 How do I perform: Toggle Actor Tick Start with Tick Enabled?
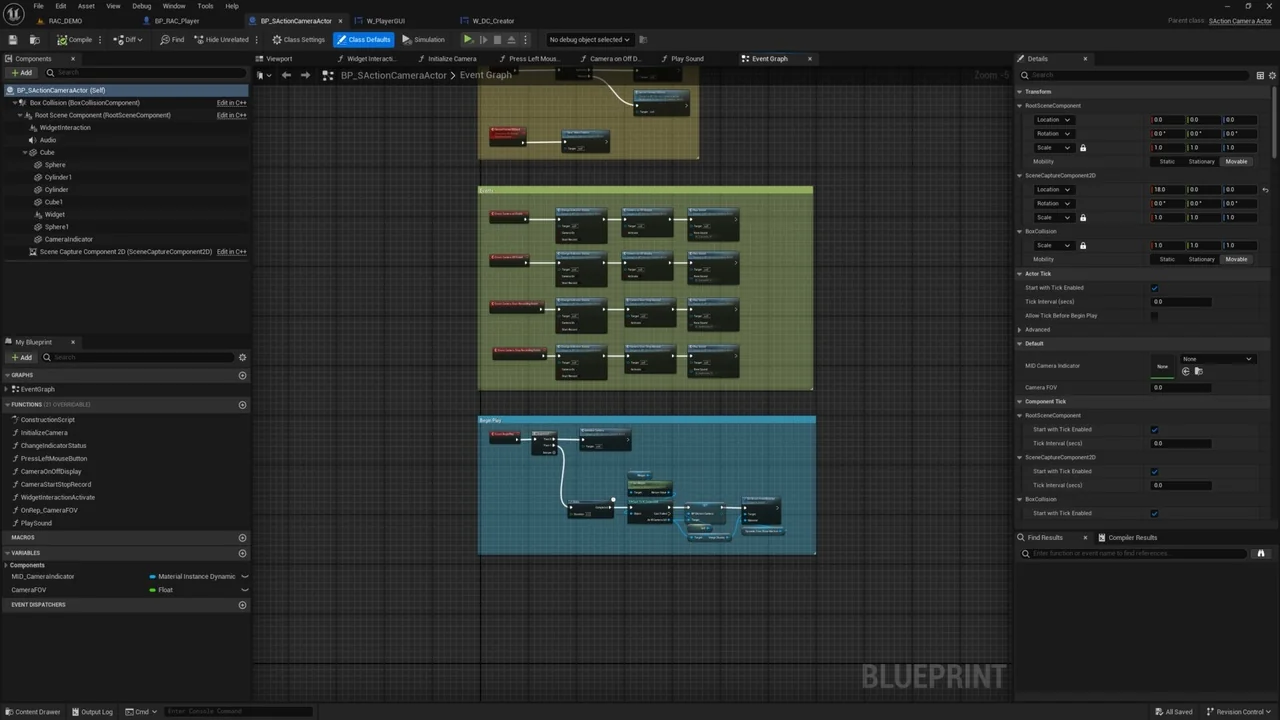tap(1154, 288)
